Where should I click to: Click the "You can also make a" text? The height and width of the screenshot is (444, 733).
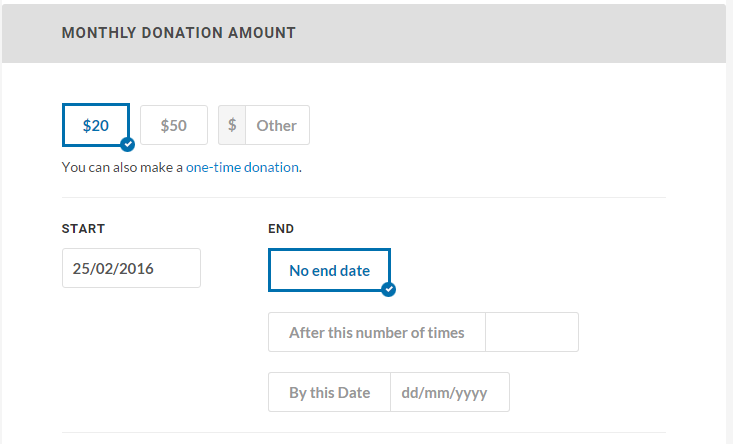pos(122,167)
